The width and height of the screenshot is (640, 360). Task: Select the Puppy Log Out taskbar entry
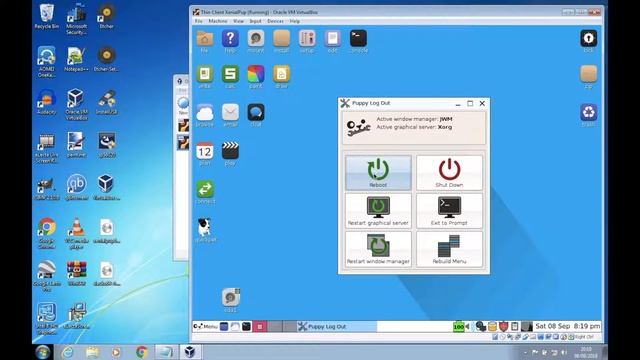(x=337, y=327)
